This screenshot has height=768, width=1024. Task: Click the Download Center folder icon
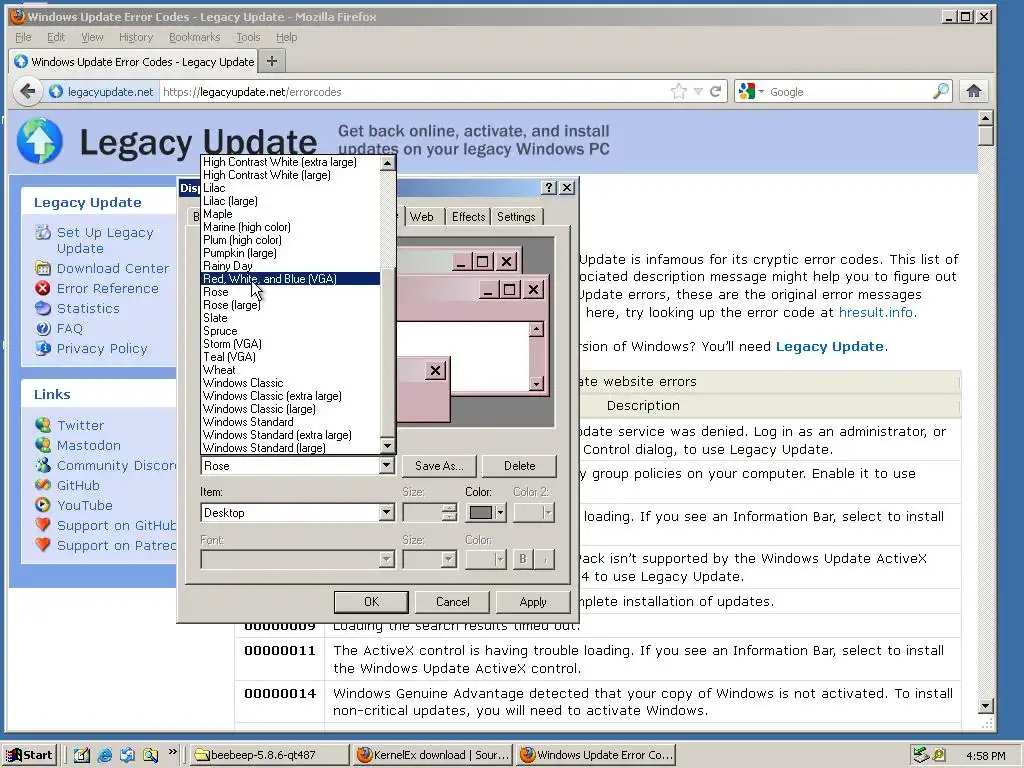pos(43,268)
